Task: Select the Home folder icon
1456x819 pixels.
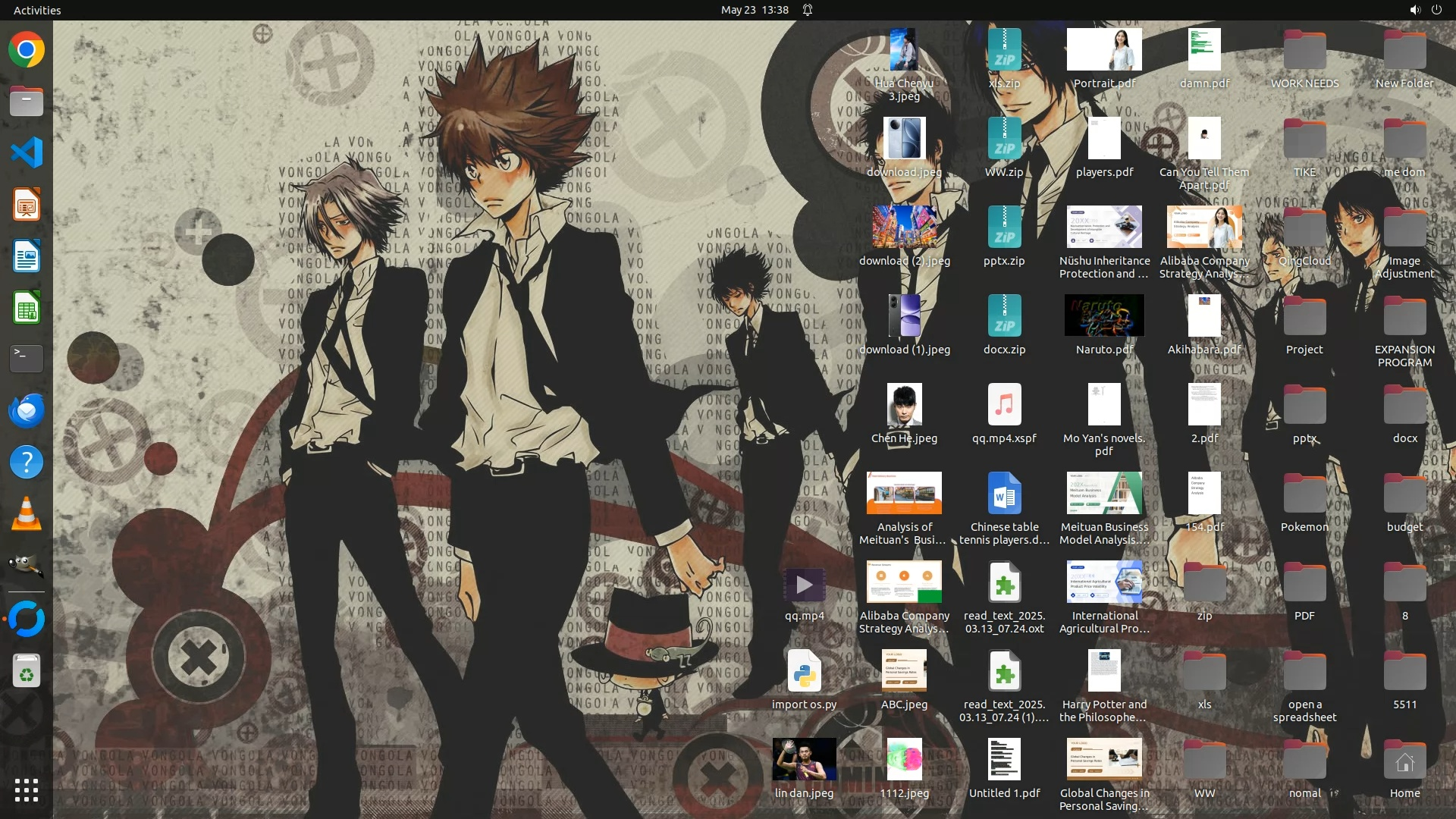Action: [1404, 761]
